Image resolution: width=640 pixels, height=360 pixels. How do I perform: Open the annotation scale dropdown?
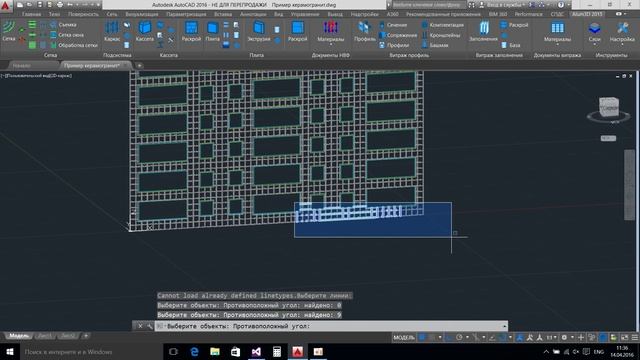pos(551,338)
